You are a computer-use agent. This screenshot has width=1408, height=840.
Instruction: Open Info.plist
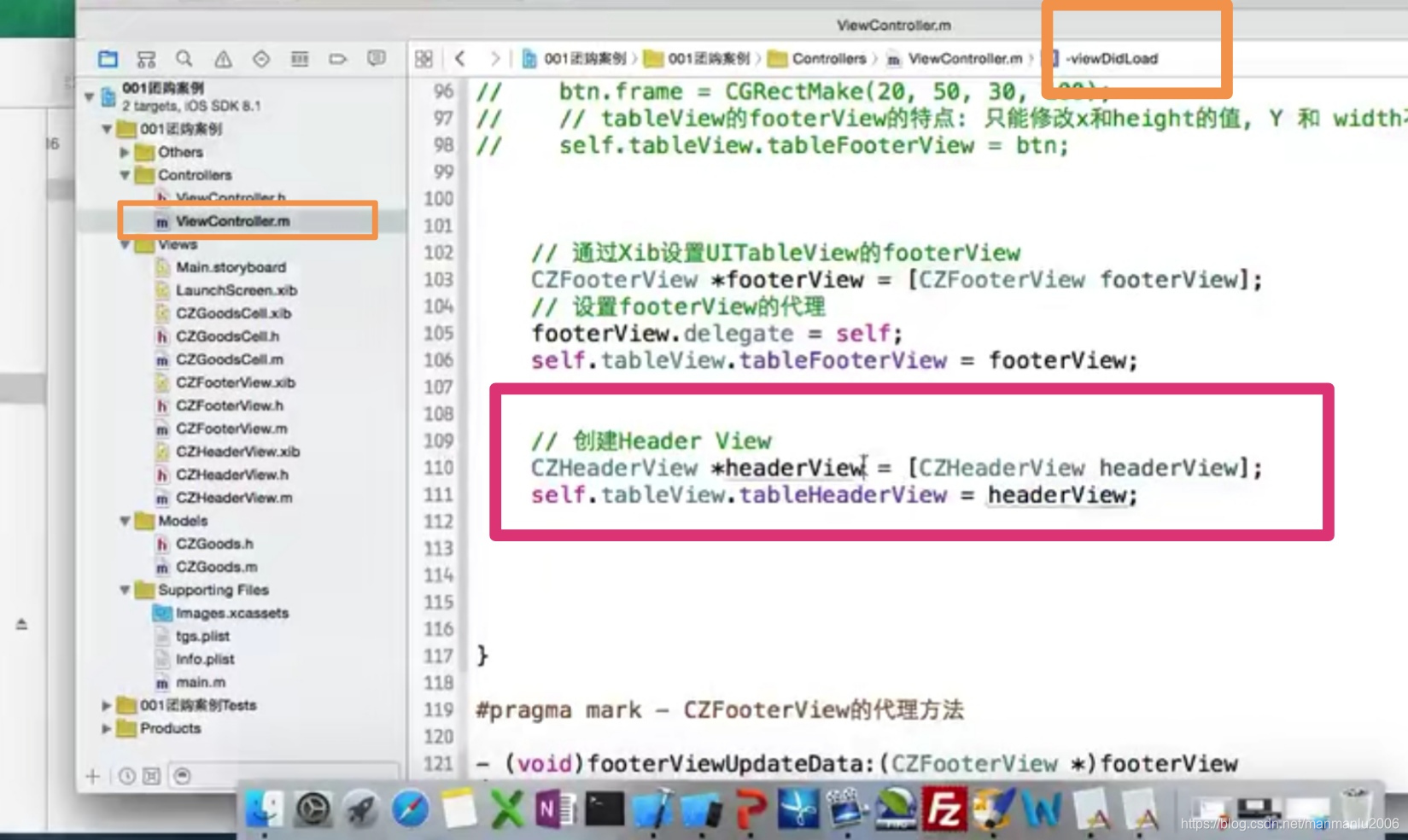[x=205, y=659]
